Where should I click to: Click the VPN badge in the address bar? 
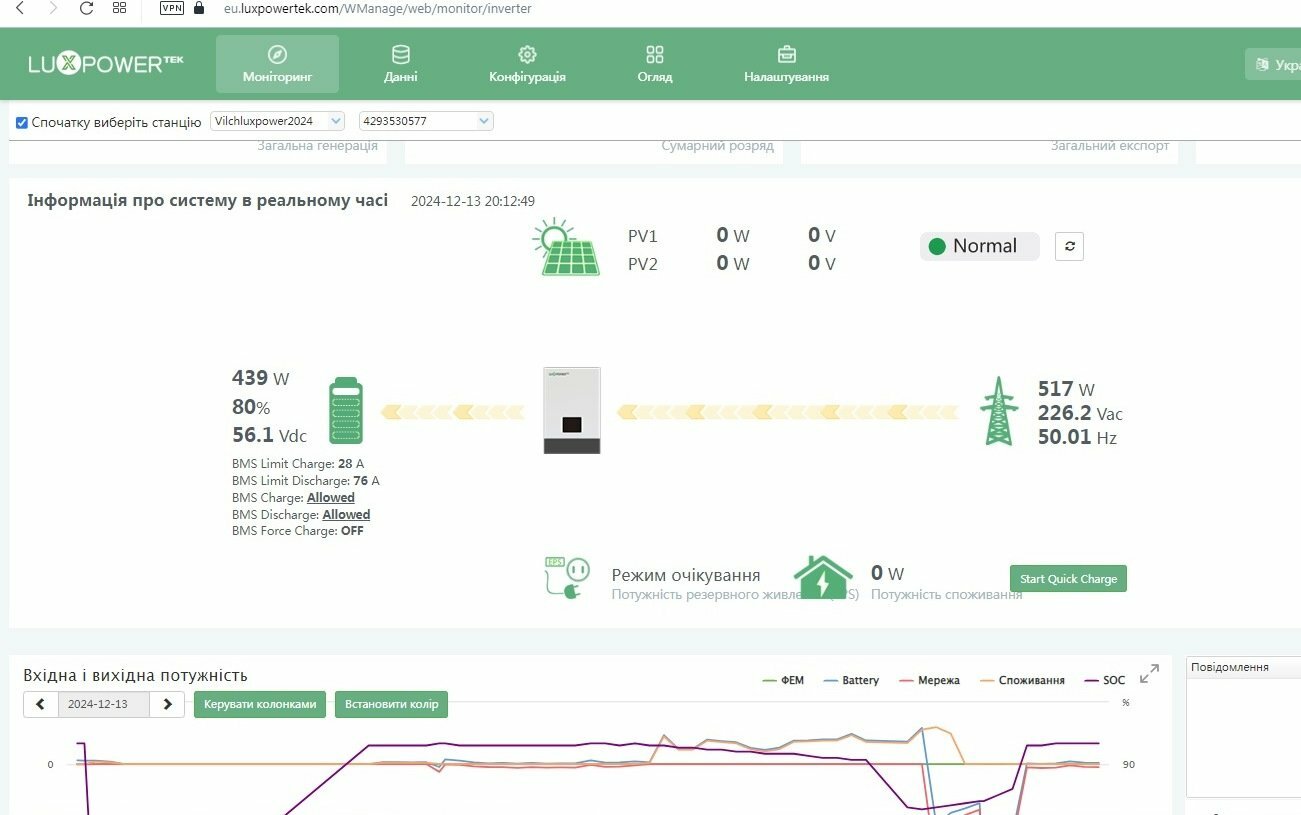[x=172, y=8]
